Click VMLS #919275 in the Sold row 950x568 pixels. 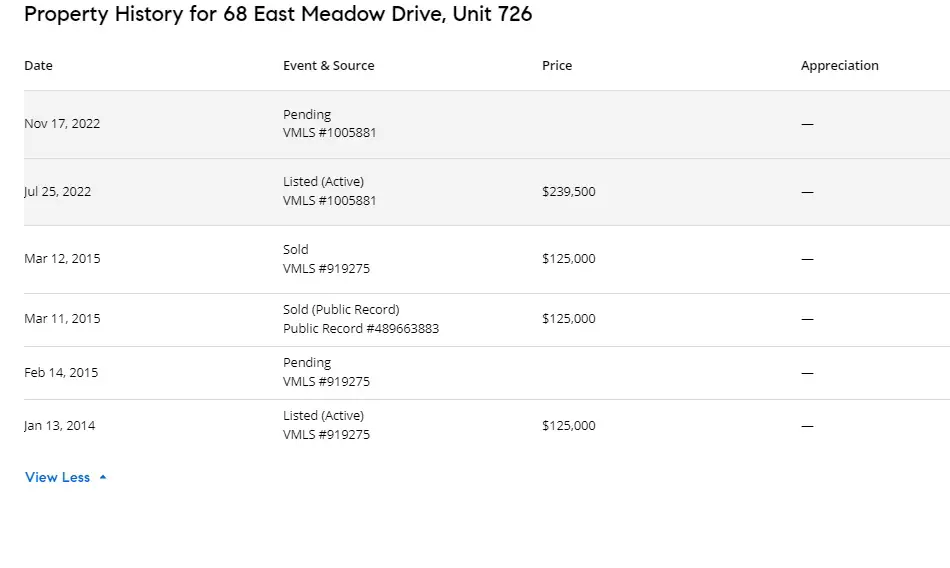click(x=327, y=269)
